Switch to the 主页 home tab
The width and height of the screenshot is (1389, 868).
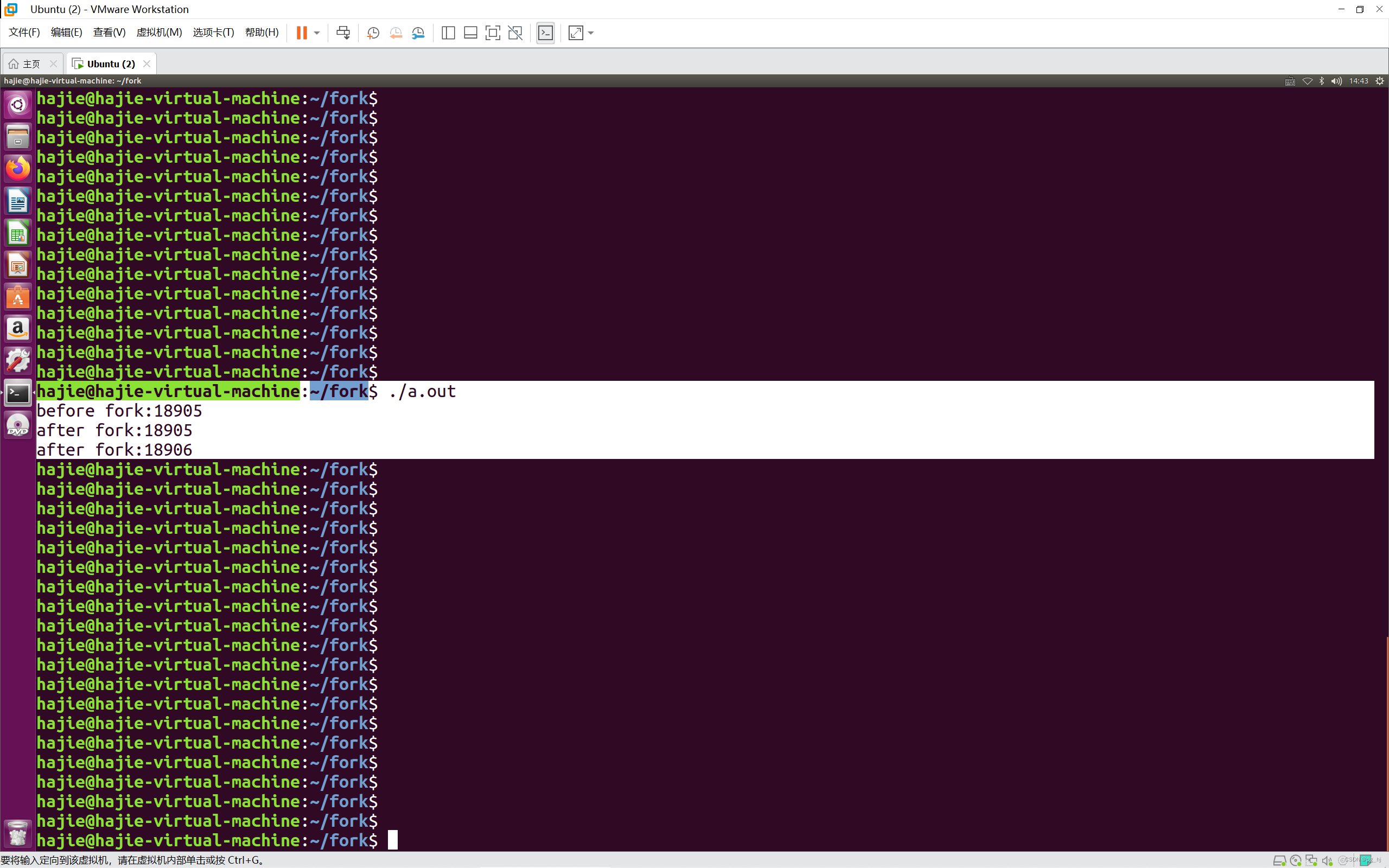click(x=26, y=63)
